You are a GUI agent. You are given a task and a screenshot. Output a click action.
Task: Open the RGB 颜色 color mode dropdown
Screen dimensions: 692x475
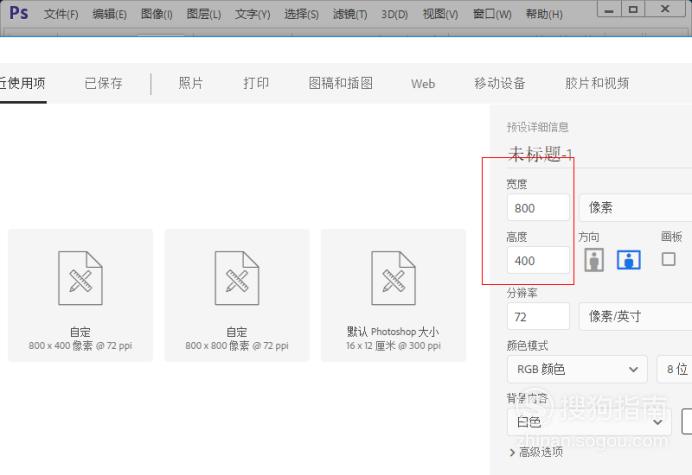577,369
